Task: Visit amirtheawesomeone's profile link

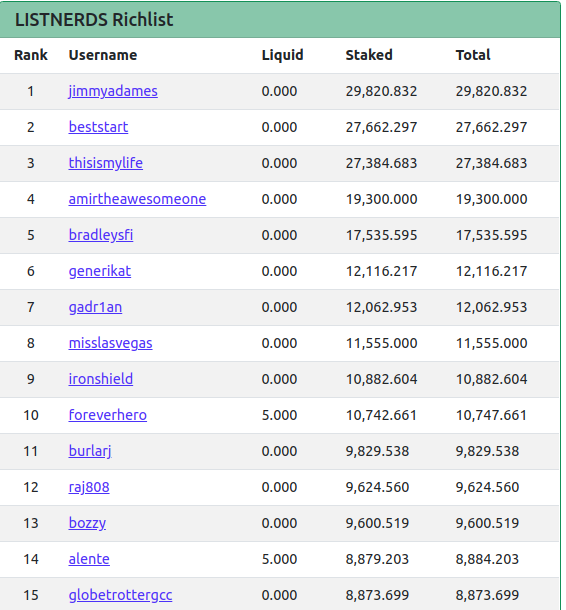Action: click(x=137, y=199)
